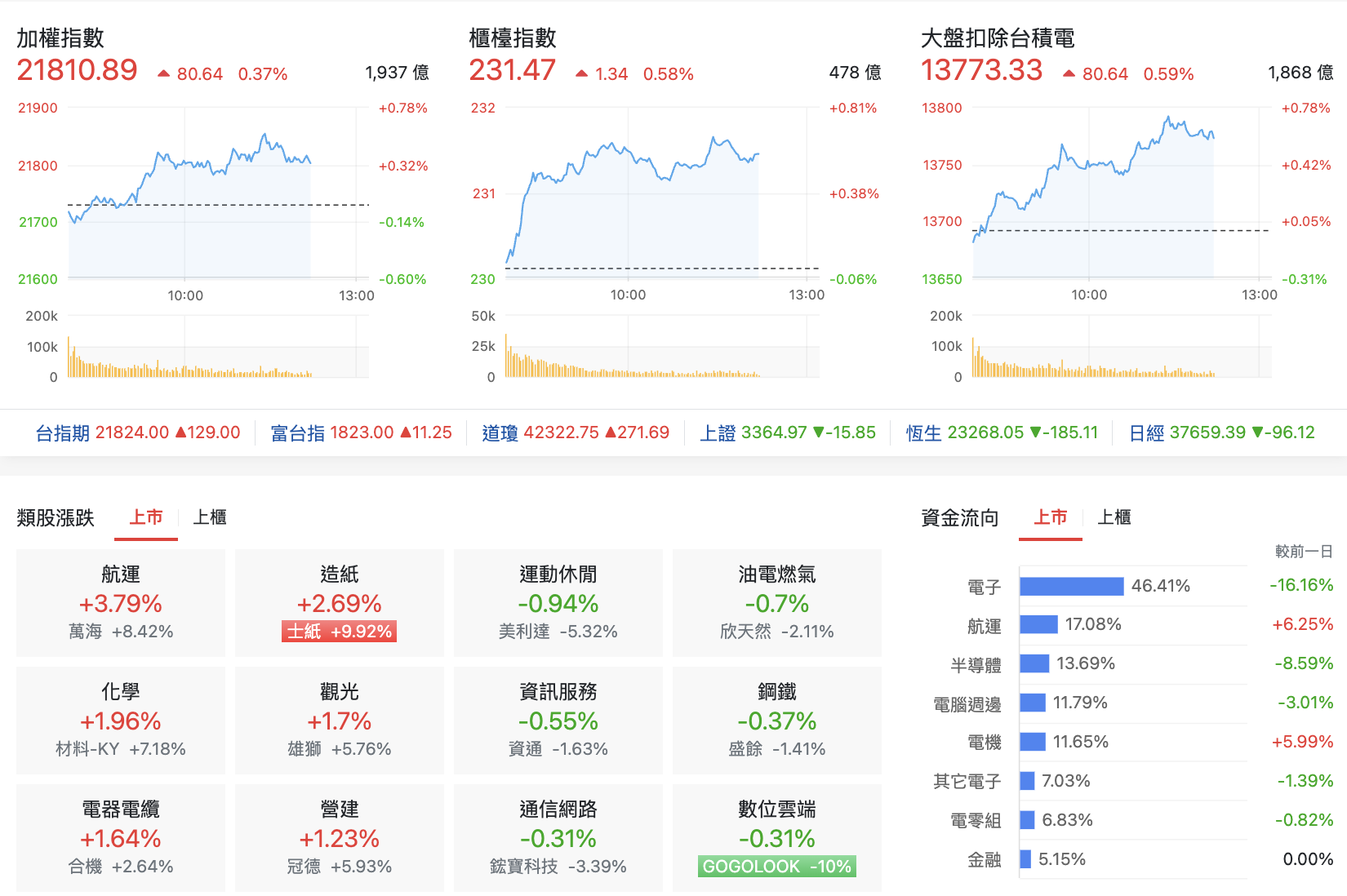Open the 運動休閒 sector card
1347x896 pixels.
click(558, 603)
